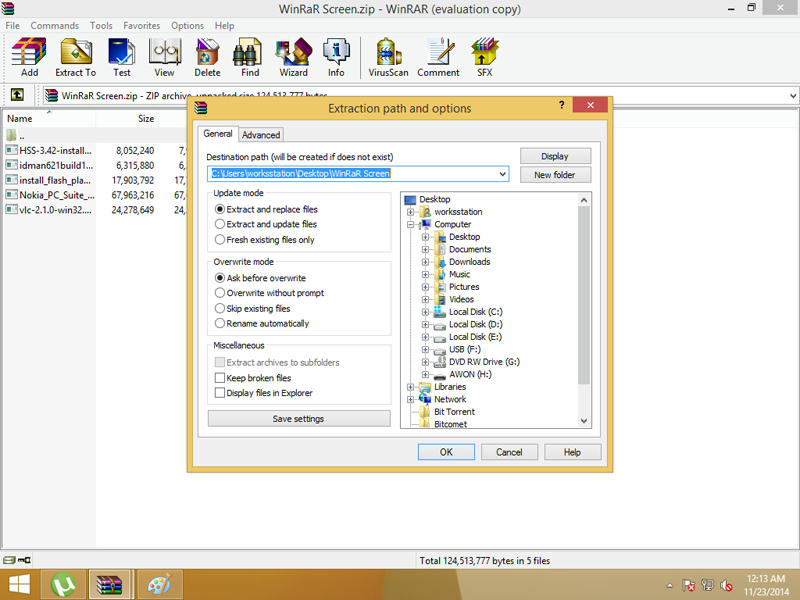Launch the Wizard tool

coord(293,57)
